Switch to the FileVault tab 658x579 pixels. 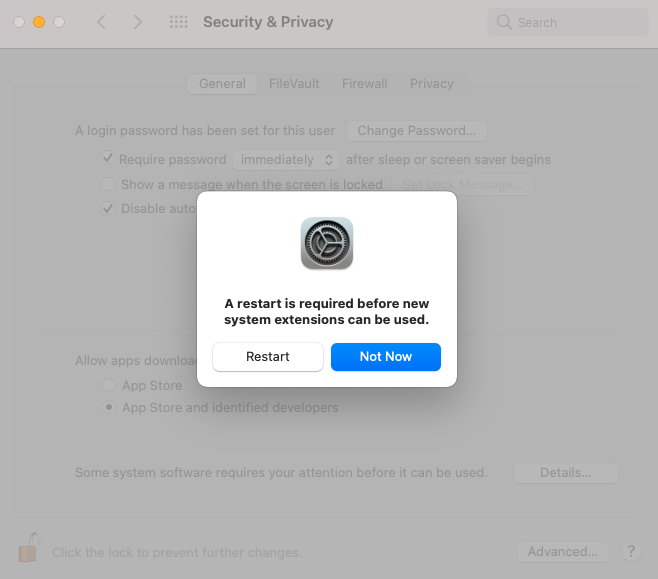(294, 83)
